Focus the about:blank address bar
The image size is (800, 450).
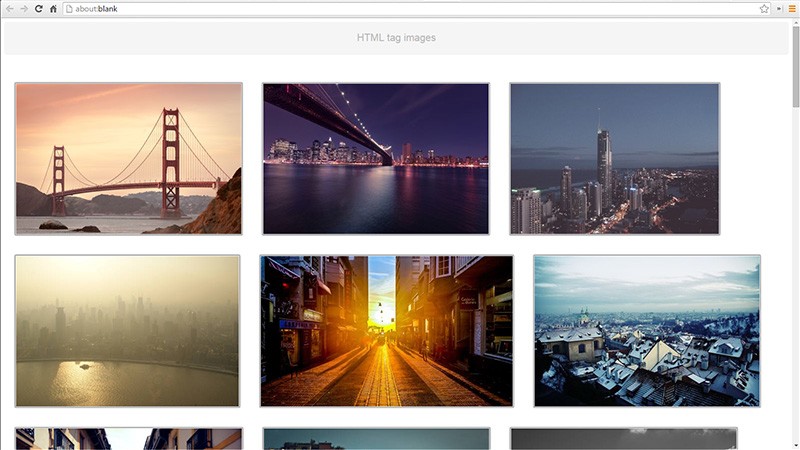click(x=417, y=9)
